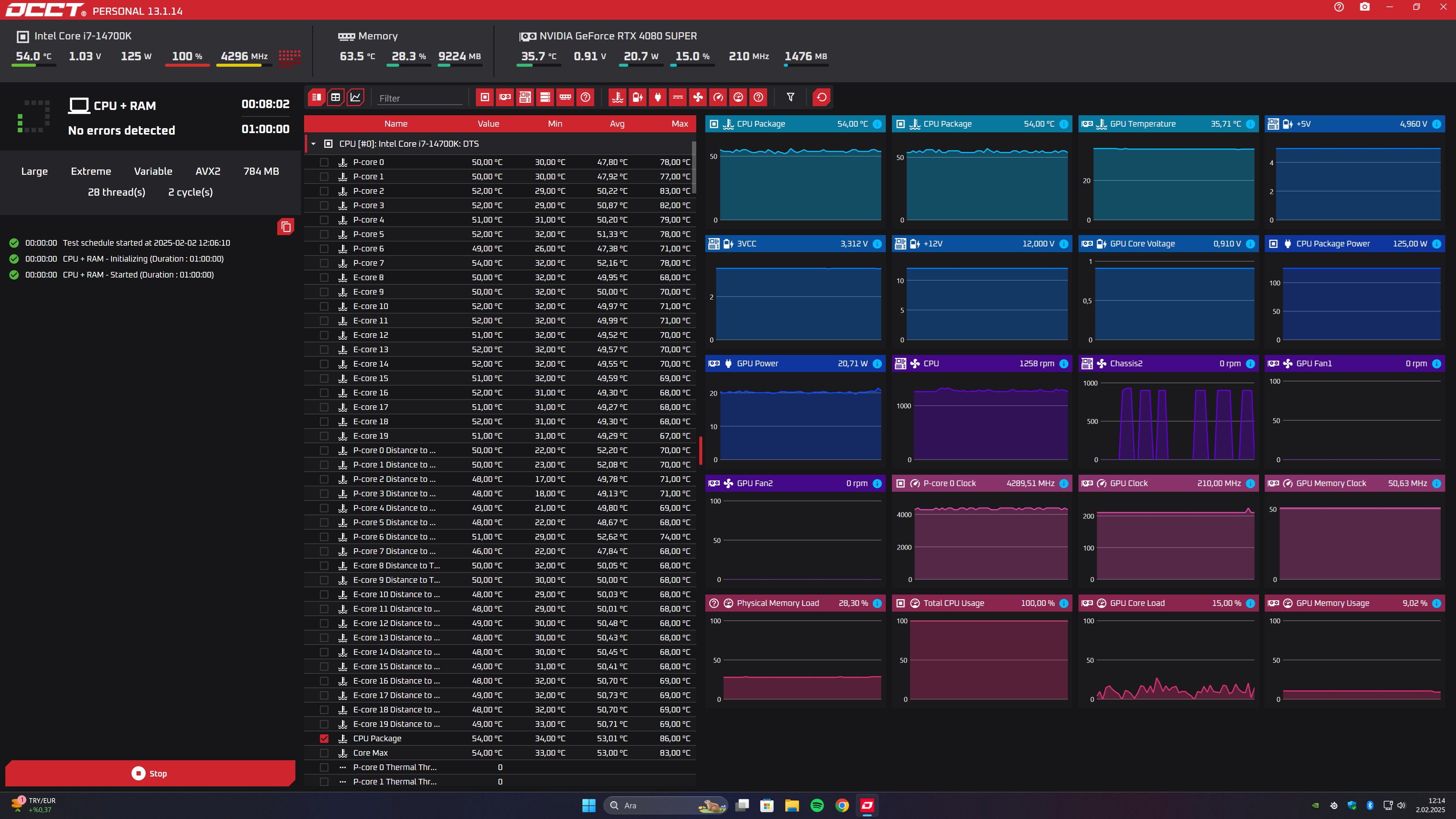The width and height of the screenshot is (1456, 819).
Task: Toggle the temperature sensor type filter
Action: [618, 97]
